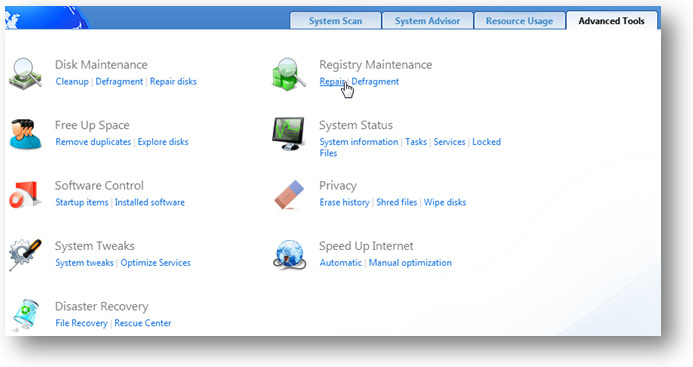This screenshot has height=367, width=693.
Task: Open the Repair disks link
Action: click(173, 82)
